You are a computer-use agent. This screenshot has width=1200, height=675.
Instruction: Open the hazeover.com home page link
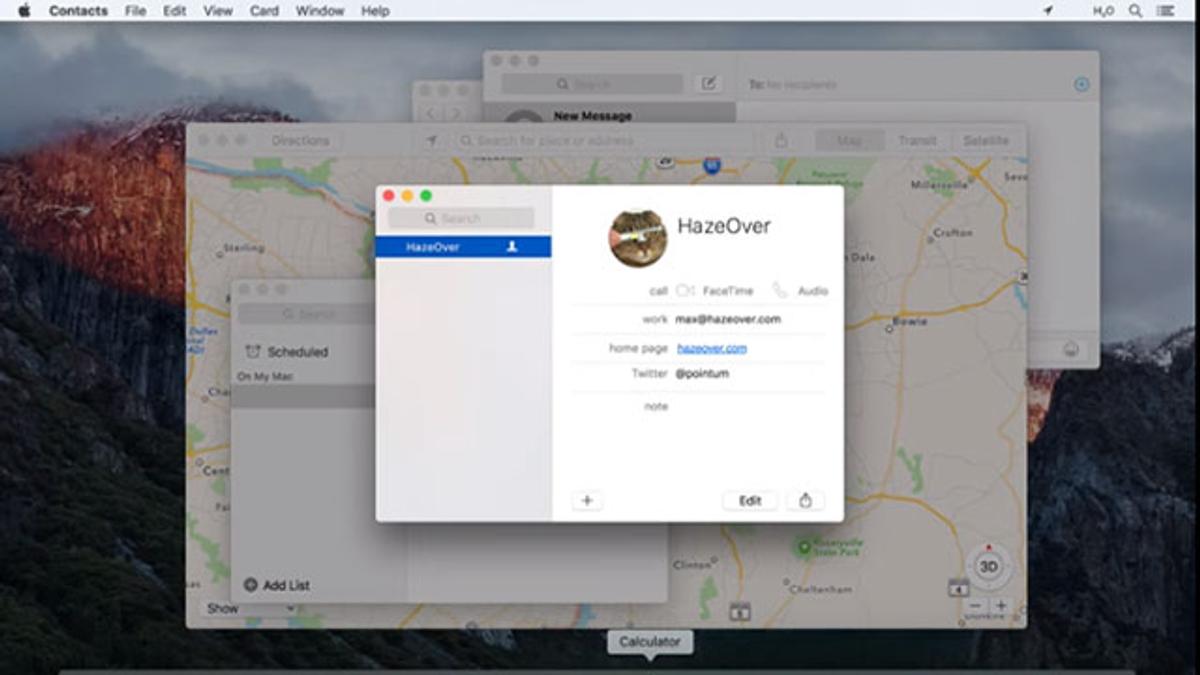[x=711, y=348]
